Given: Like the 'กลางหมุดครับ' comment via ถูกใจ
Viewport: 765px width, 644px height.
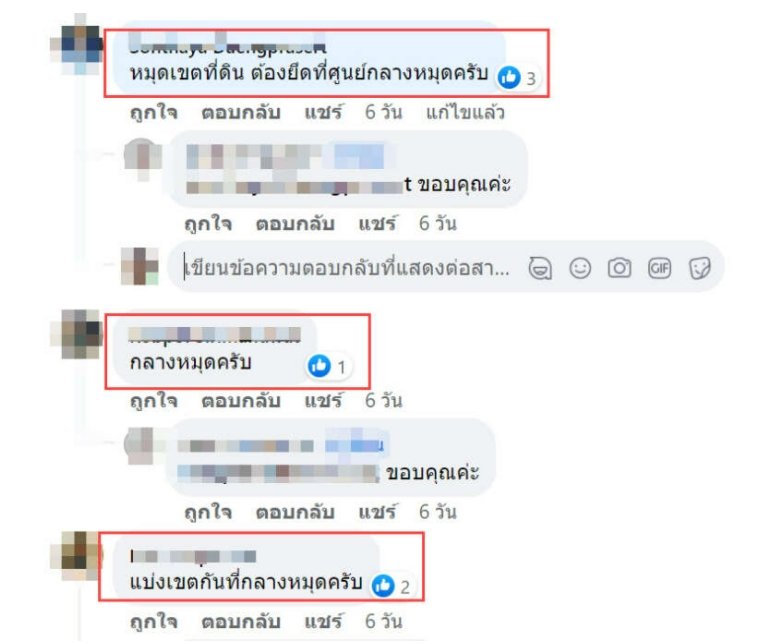Looking at the screenshot, I should point(153,401).
